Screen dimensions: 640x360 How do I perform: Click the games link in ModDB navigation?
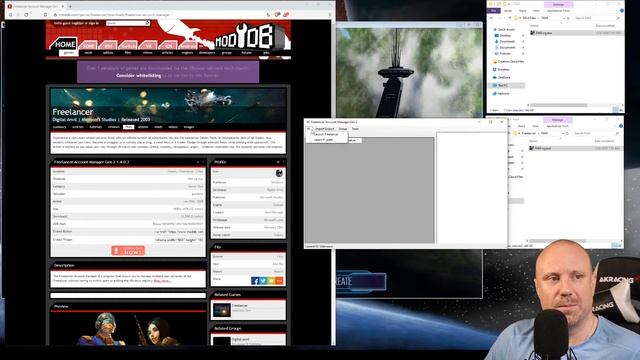[x=69, y=53]
